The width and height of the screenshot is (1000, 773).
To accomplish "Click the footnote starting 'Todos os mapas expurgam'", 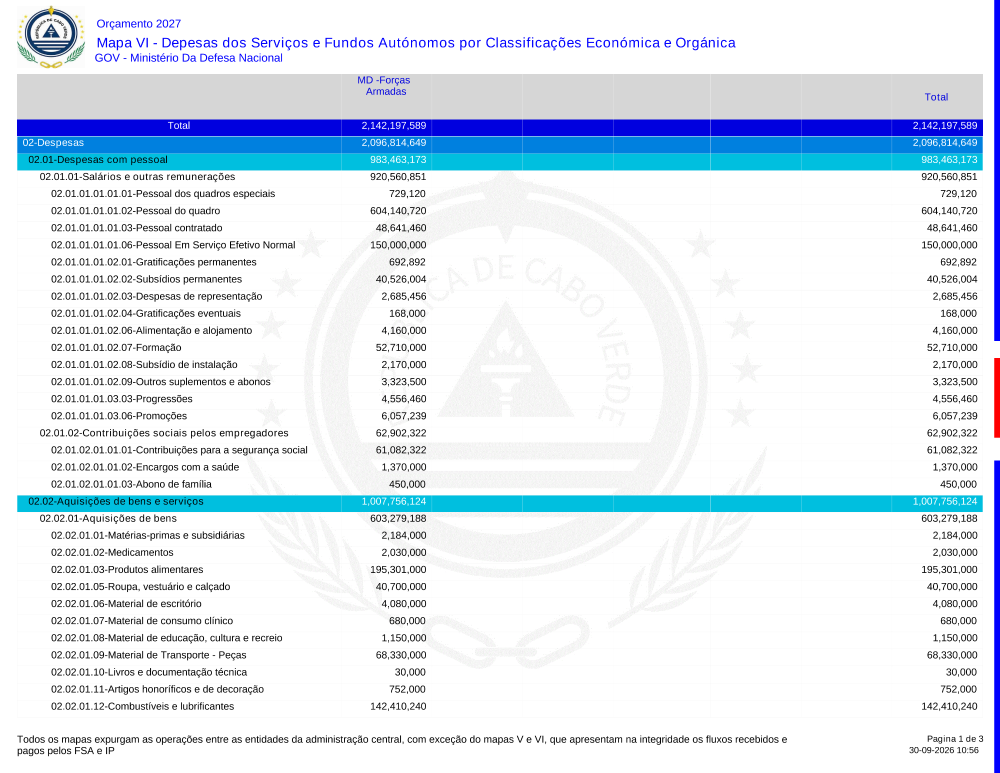I will point(402,745).
